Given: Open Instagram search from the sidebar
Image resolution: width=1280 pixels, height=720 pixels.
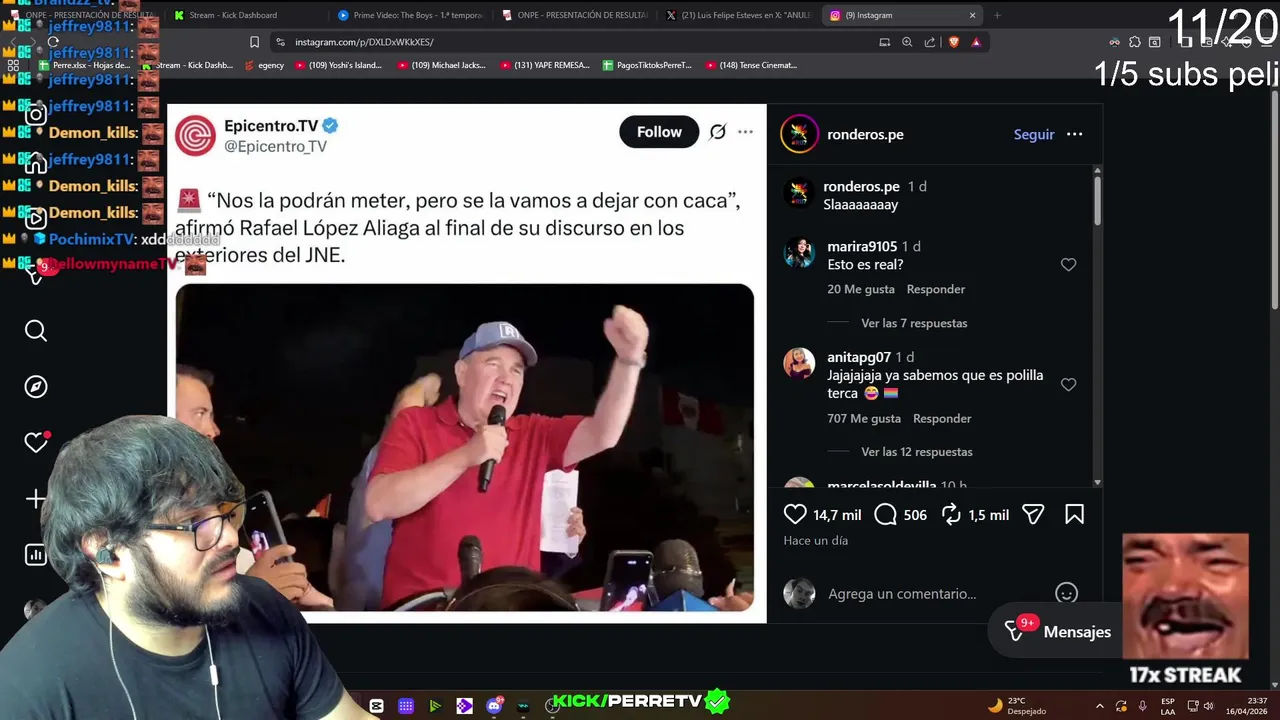Looking at the screenshot, I should [36, 331].
